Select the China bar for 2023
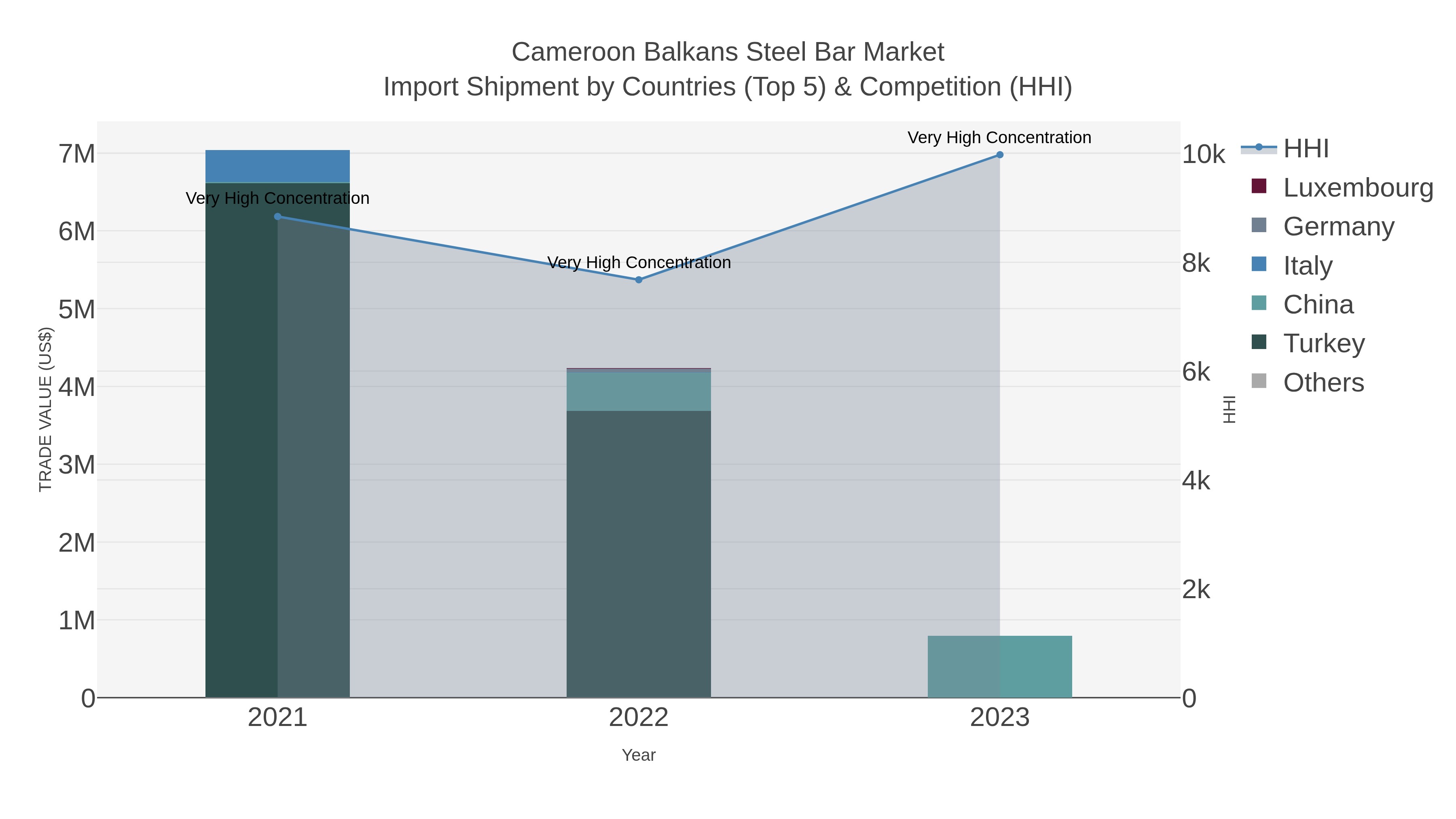1456x819 pixels. [x=1000, y=667]
